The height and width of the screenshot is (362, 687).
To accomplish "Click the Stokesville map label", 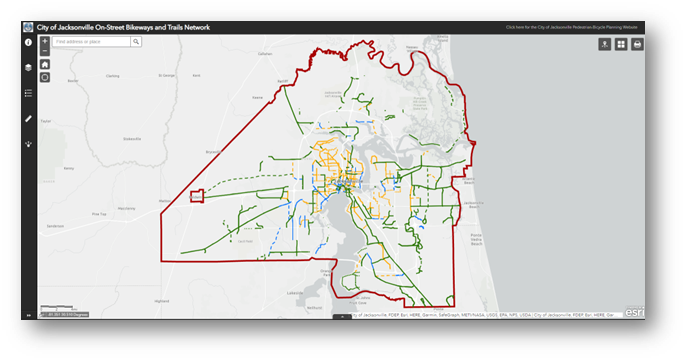I will coord(132,139).
